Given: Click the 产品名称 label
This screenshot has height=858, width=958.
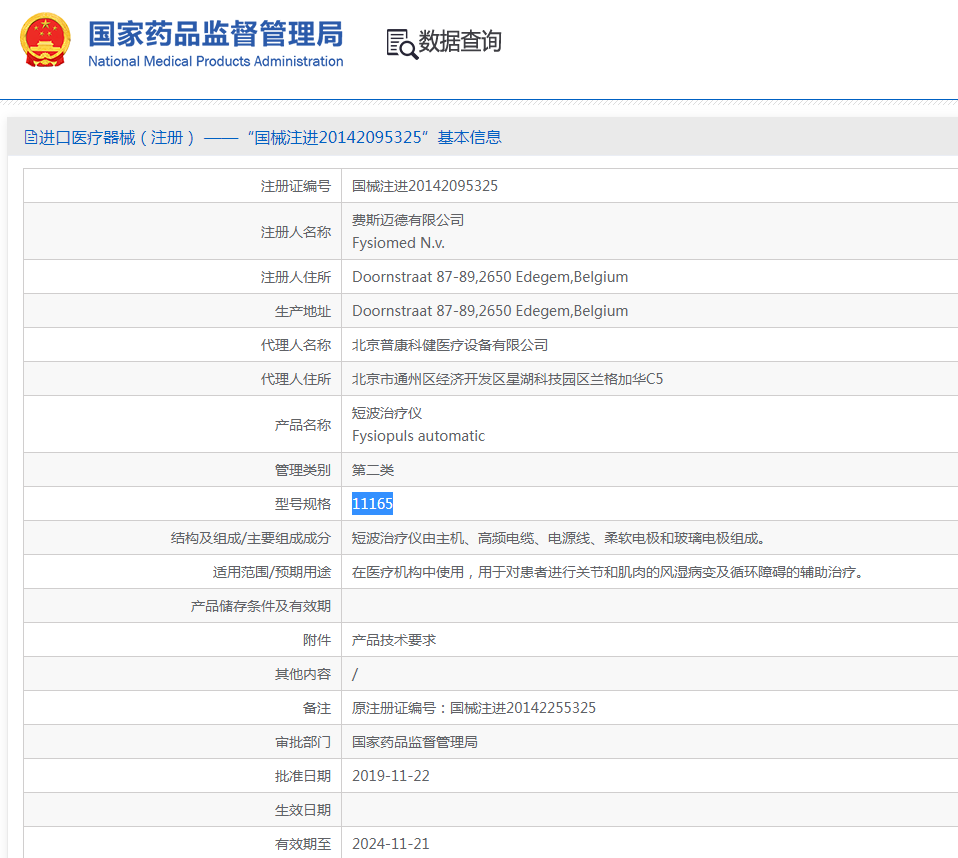Looking at the screenshot, I should [x=302, y=425].
